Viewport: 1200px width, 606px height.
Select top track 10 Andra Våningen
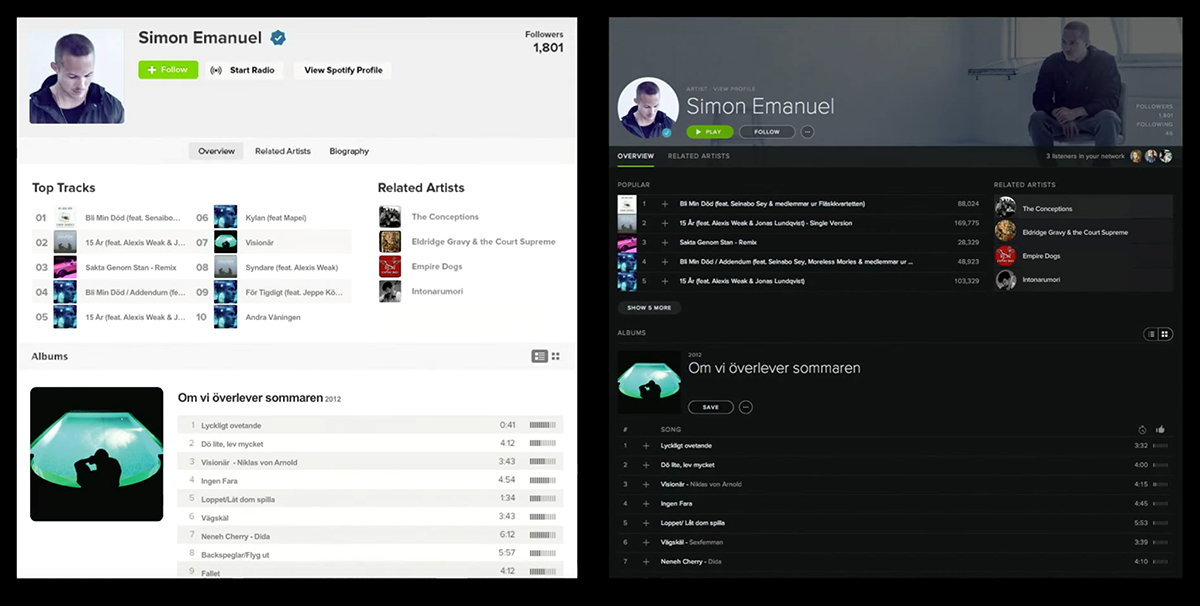(x=273, y=317)
